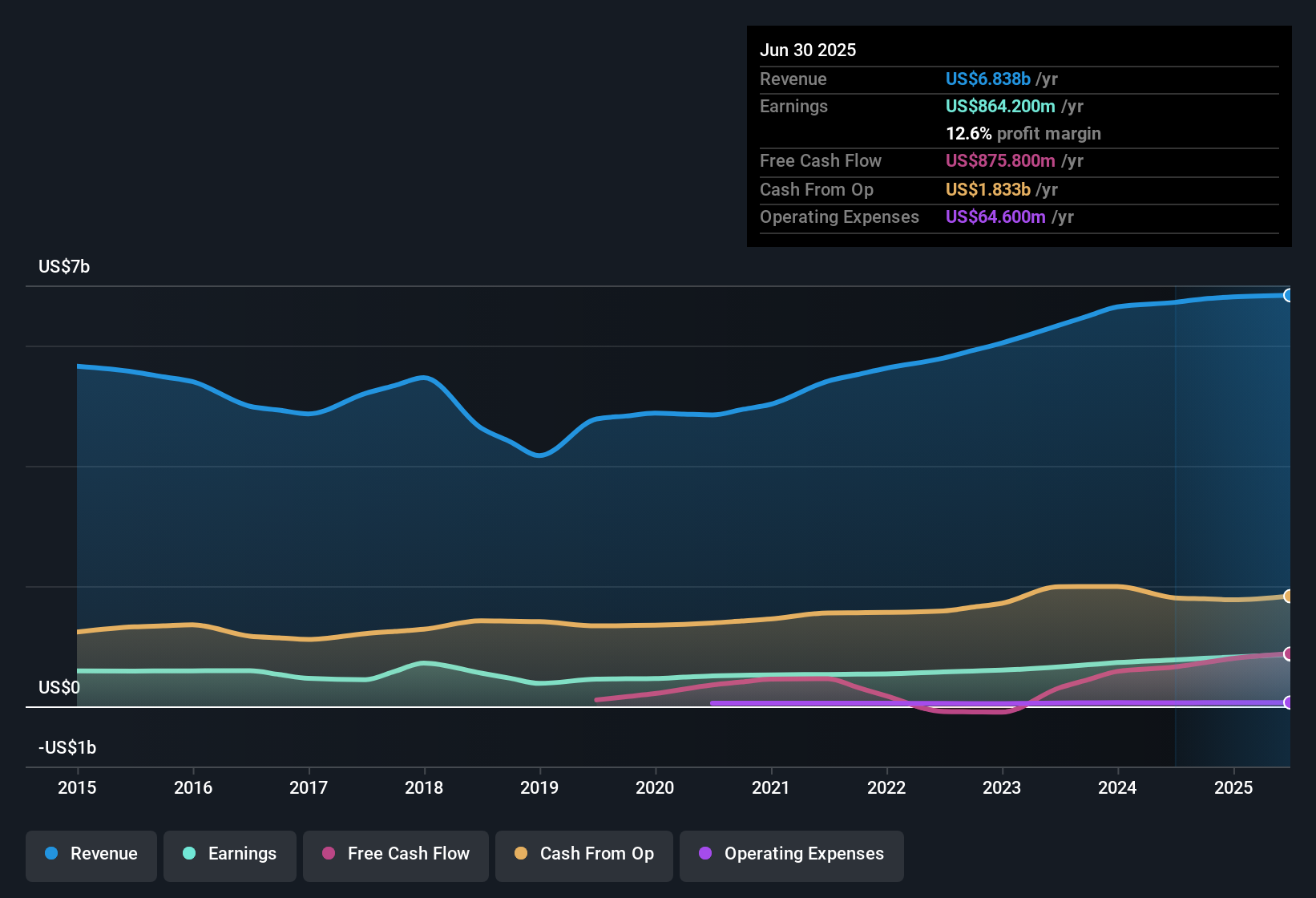Click the Jun 30 2025 tooltip header
The width and height of the screenshot is (1316, 898).
coord(808,50)
